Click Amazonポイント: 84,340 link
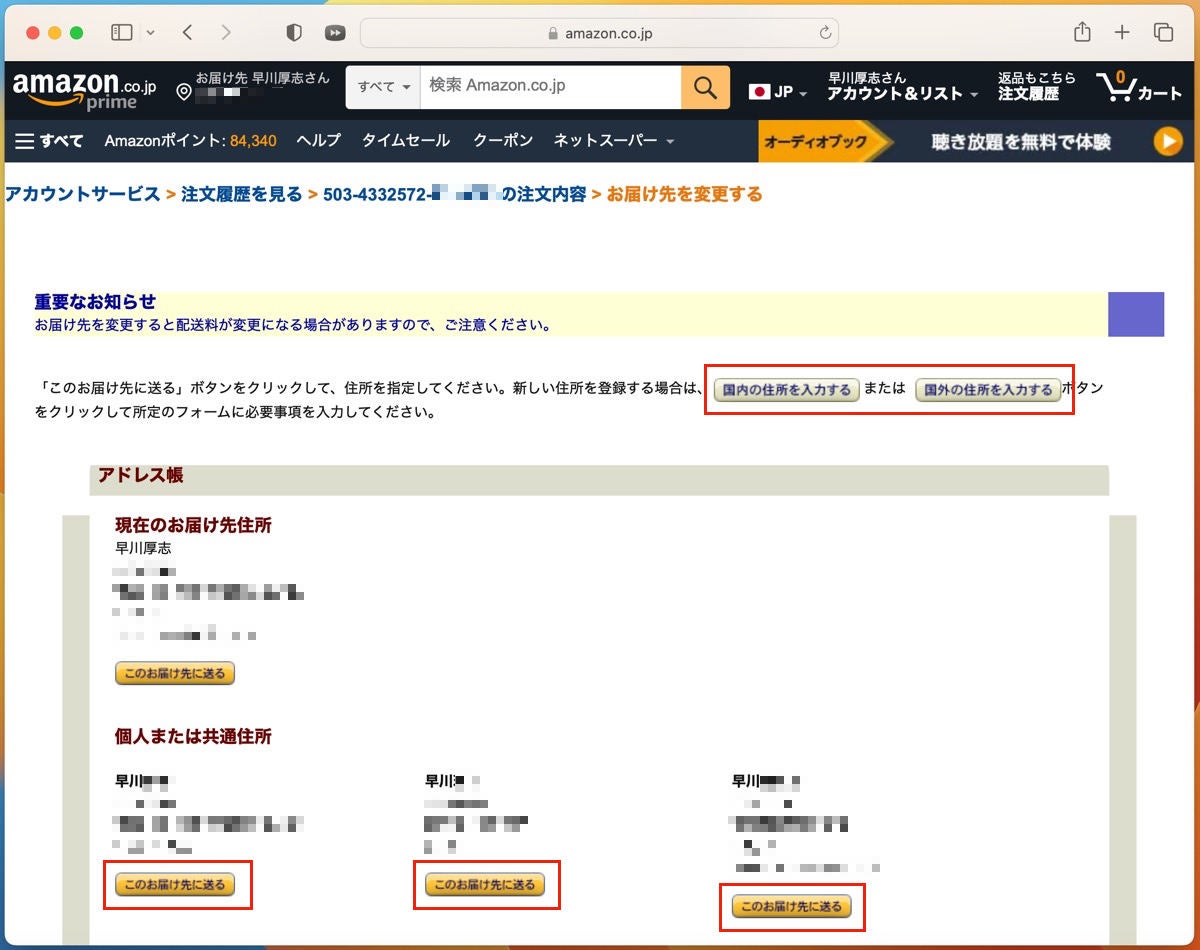1200x950 pixels. point(190,141)
